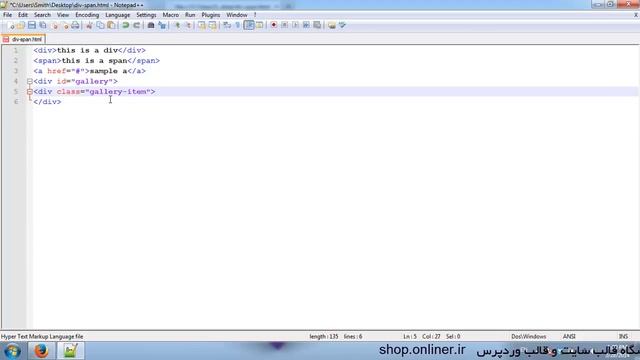Click the text "this is a div"

click(x=87, y=50)
